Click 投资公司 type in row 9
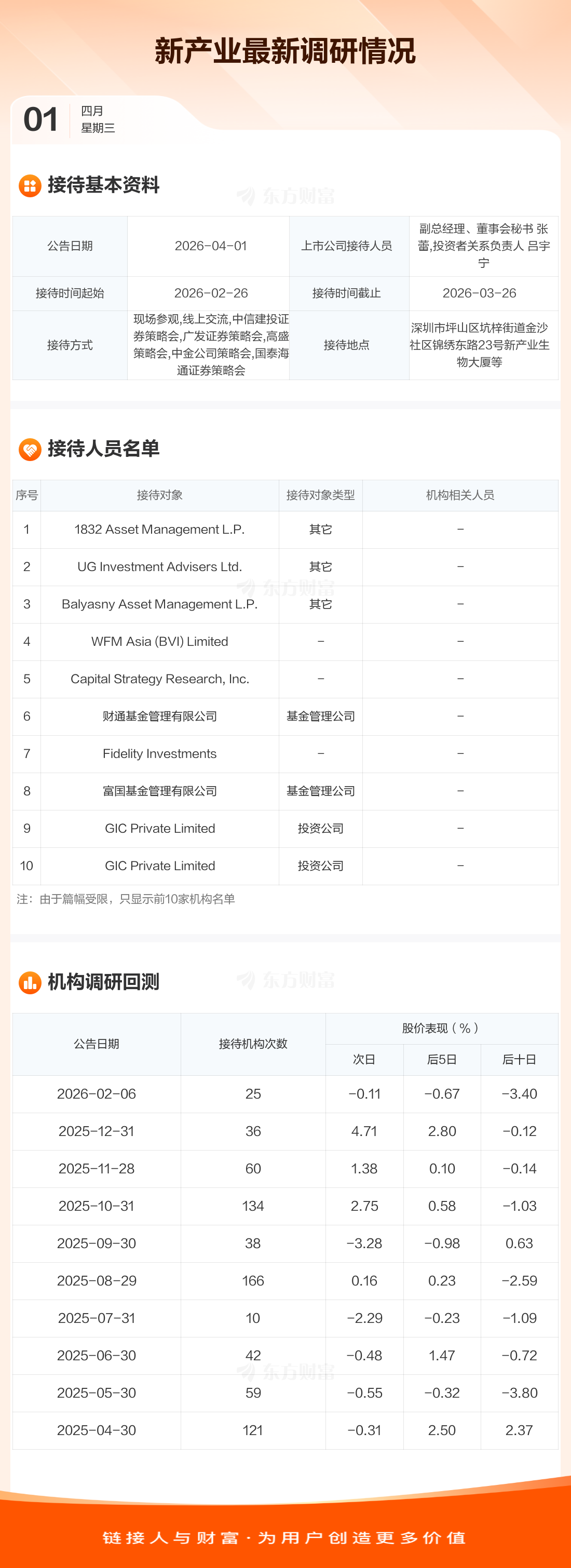 (x=321, y=829)
